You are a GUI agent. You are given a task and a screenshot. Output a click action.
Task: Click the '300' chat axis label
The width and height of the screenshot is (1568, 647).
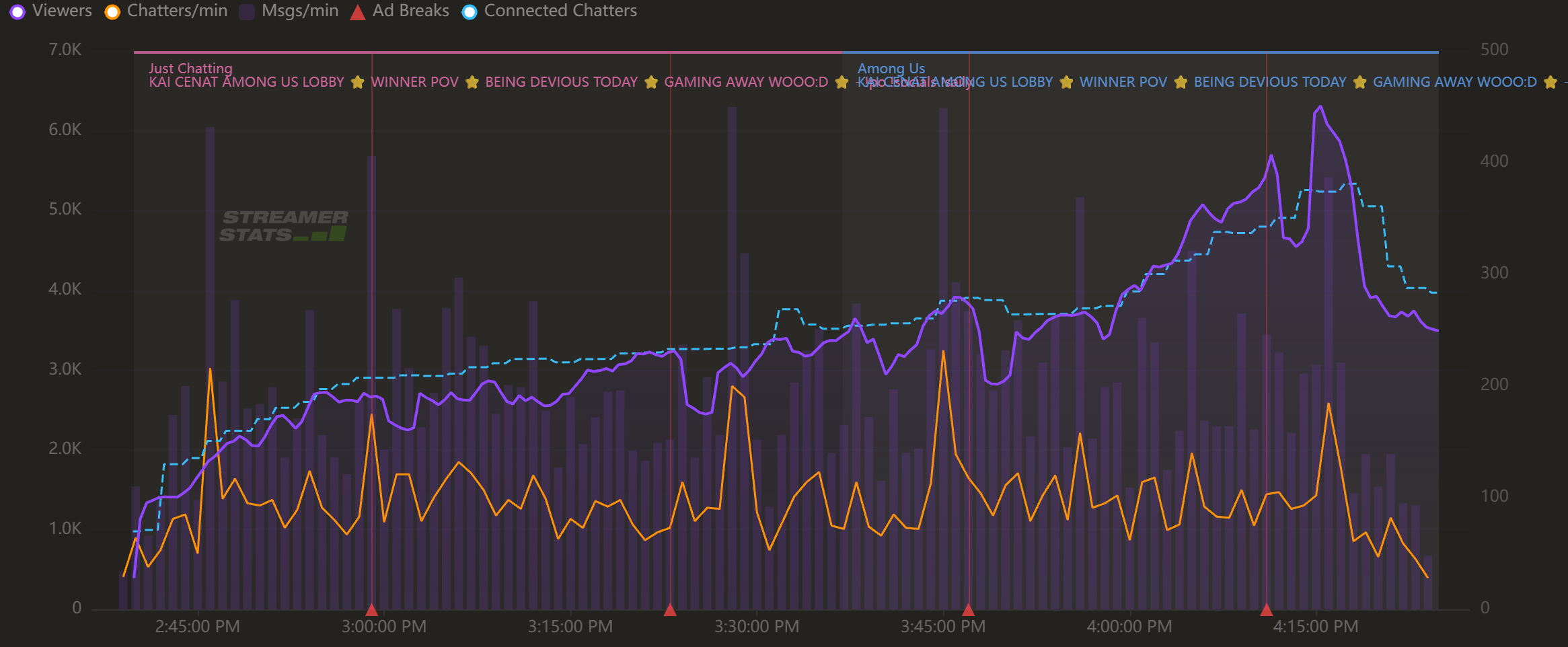tap(1494, 273)
